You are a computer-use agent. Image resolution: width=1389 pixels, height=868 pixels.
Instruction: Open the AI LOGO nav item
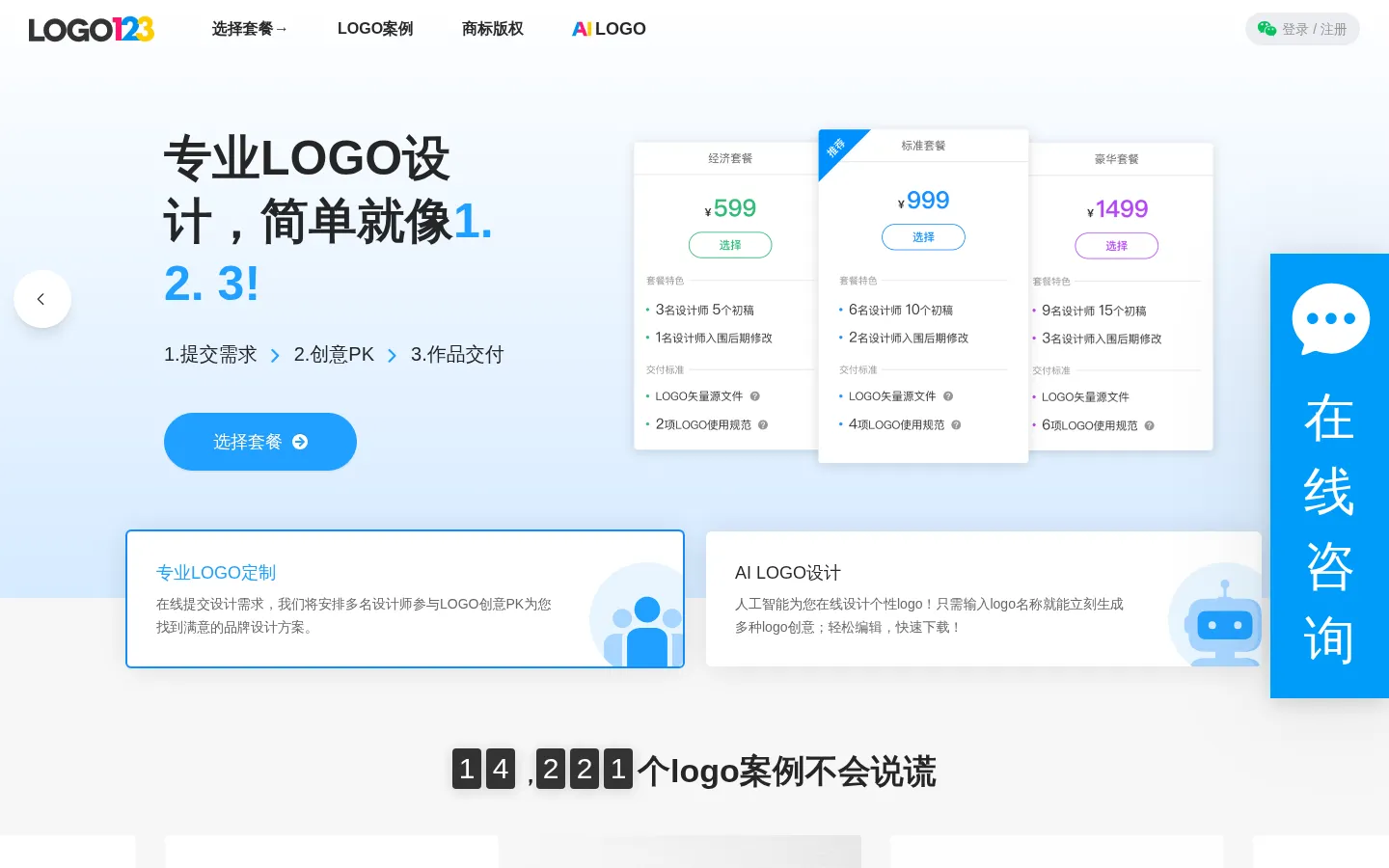point(609,29)
